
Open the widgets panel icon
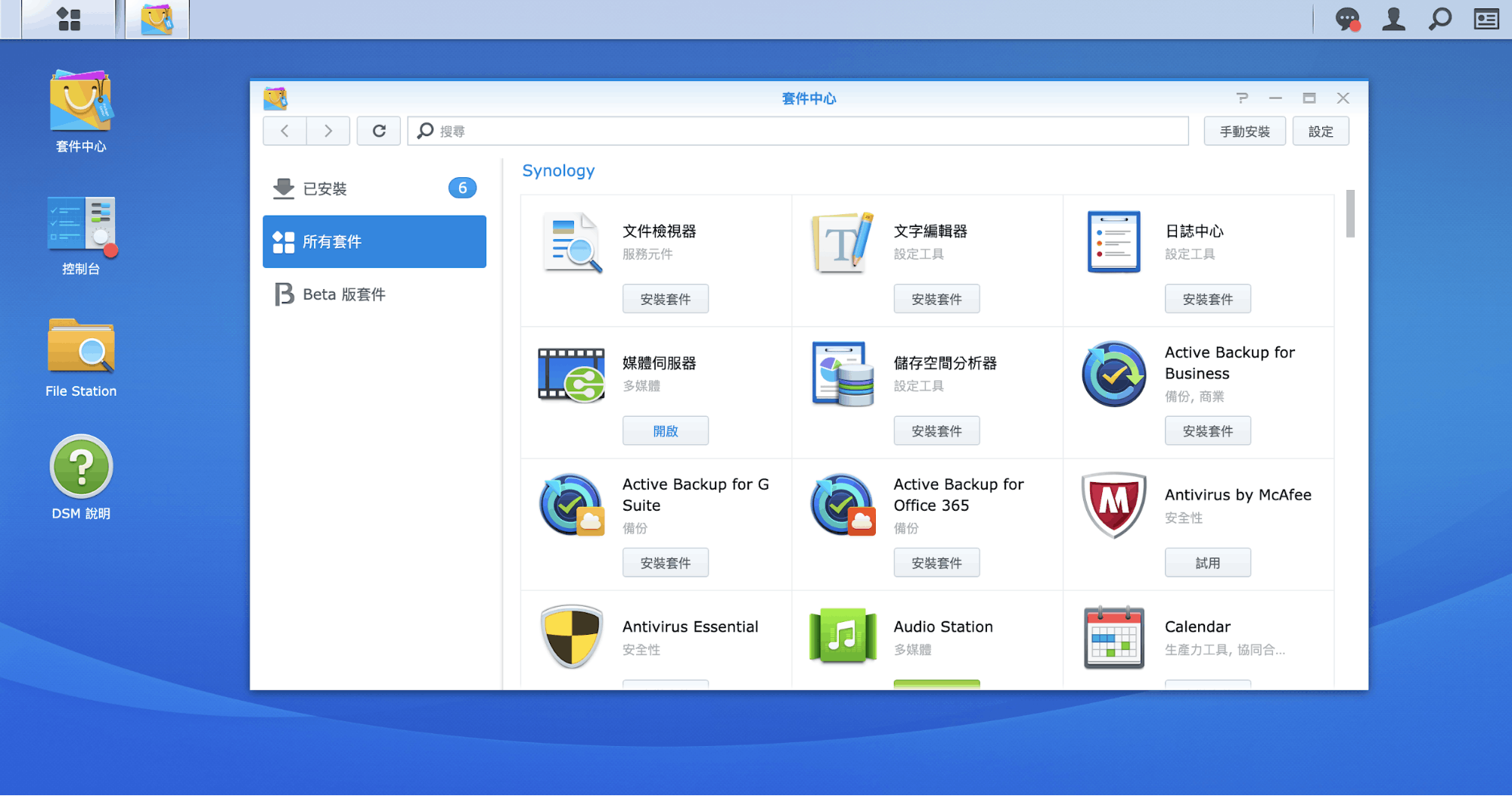tap(1486, 19)
